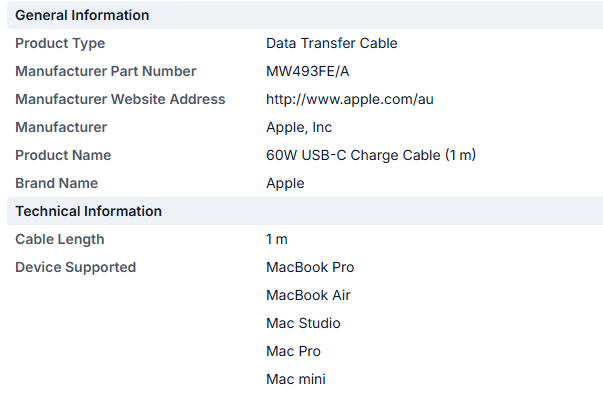
Task: Click the Mac mini device entry
Action: pyautogui.click(x=295, y=379)
